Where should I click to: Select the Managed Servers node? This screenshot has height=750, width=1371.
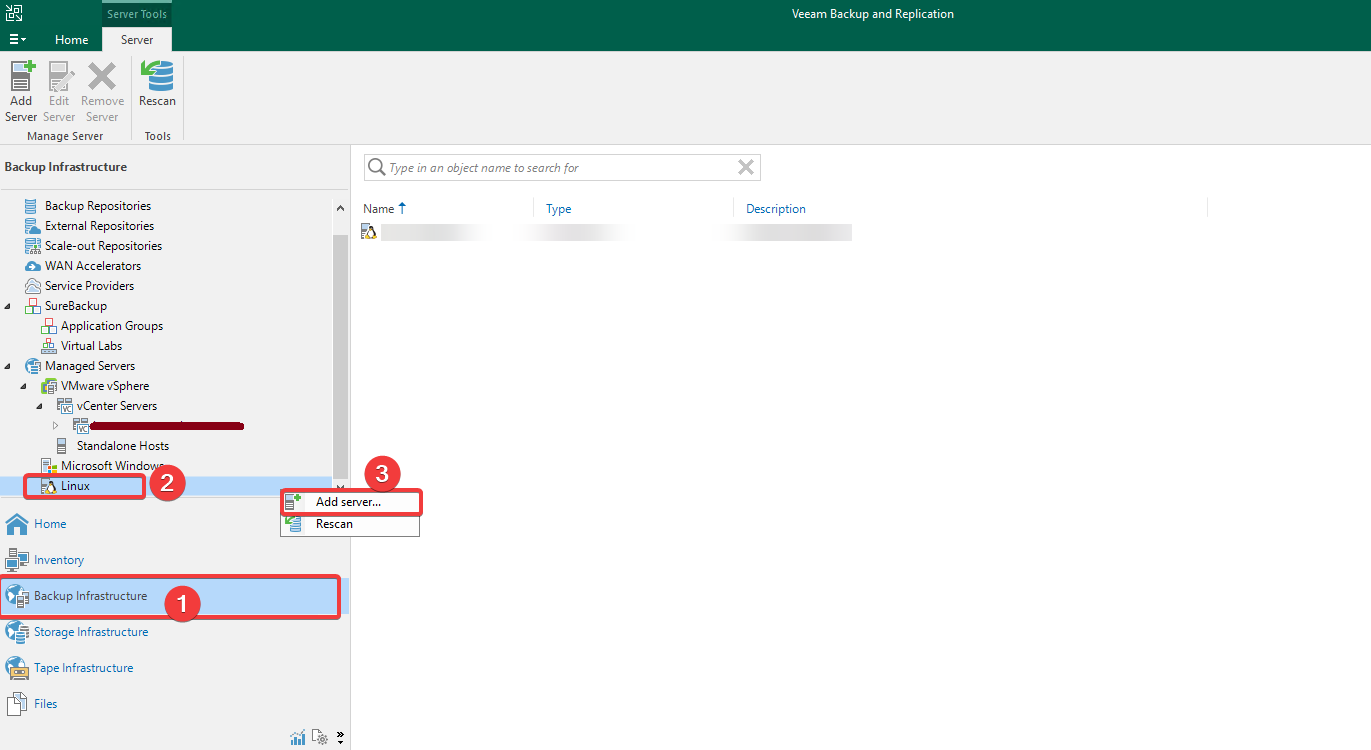click(90, 366)
